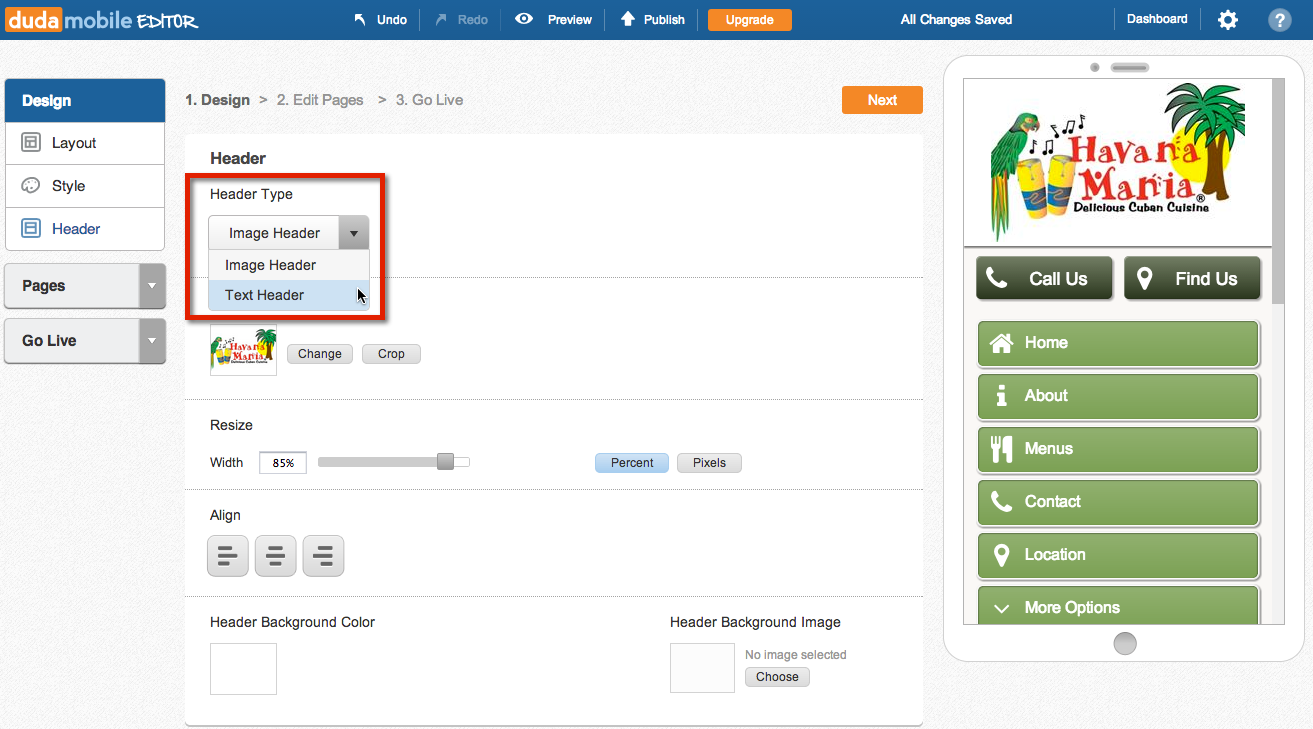Screen dimensions: 1313x729
Task: Click the duda mobile editor logo
Action: tap(102, 19)
